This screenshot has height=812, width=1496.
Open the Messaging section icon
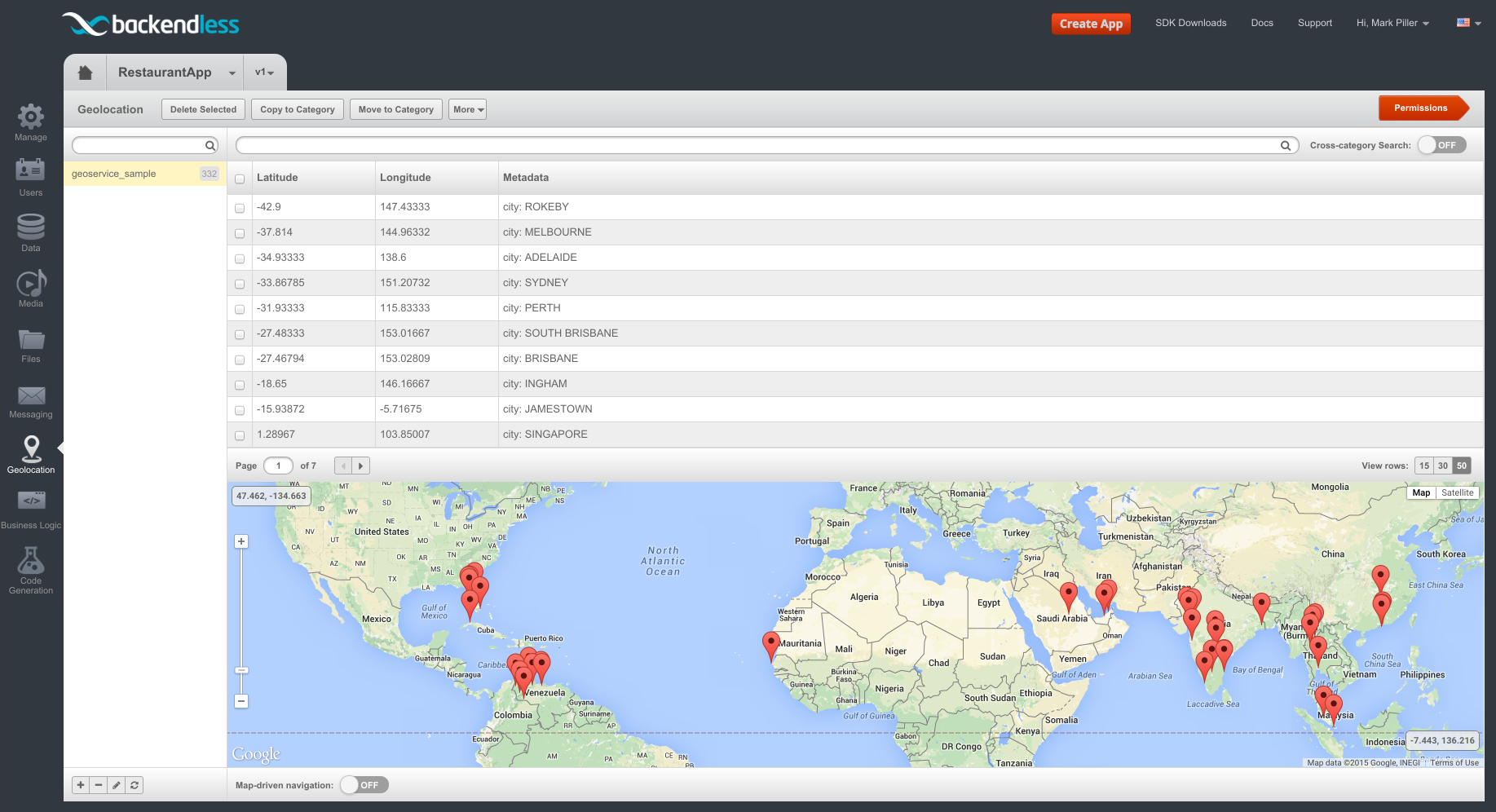pyautogui.click(x=30, y=396)
